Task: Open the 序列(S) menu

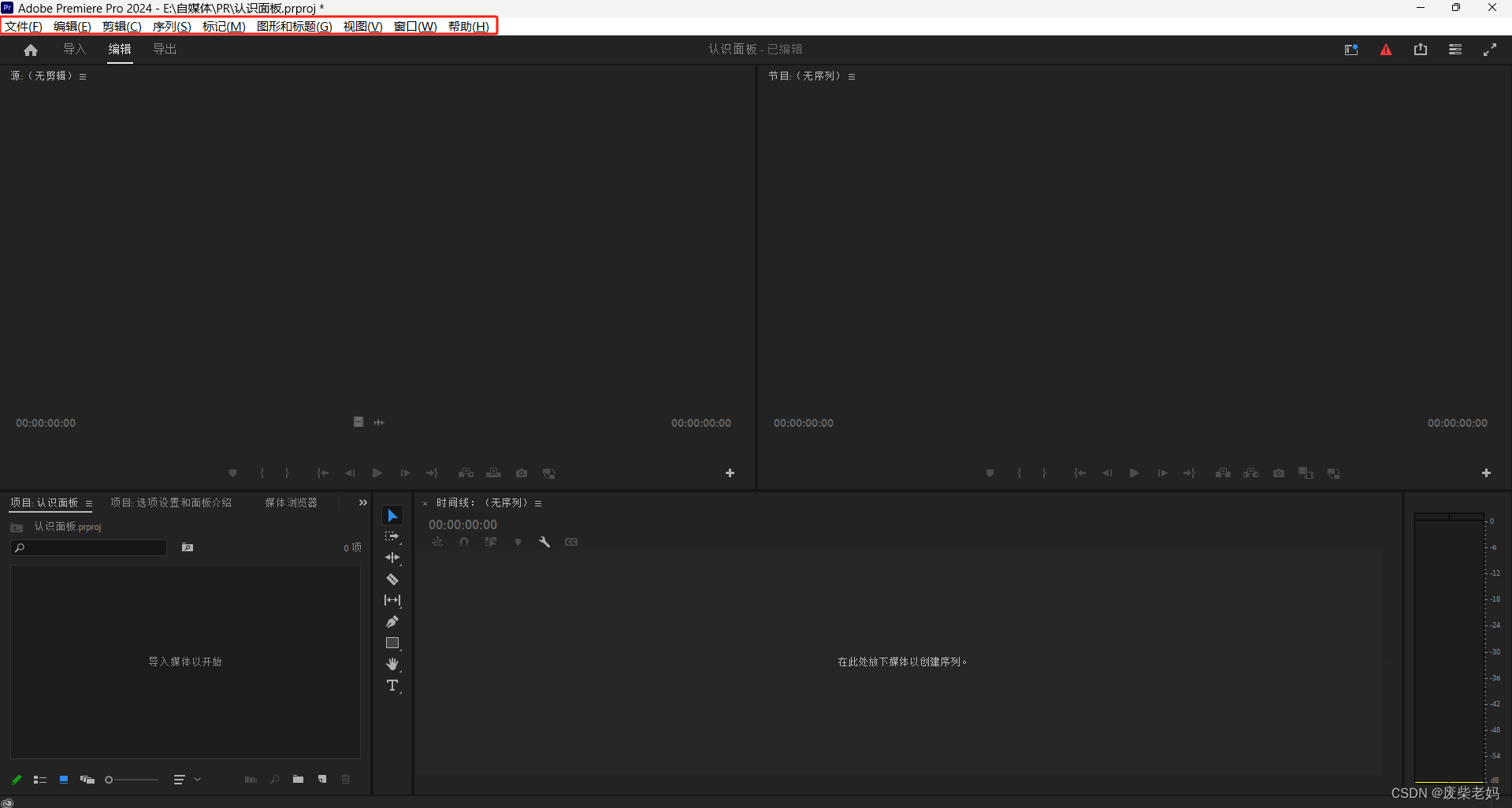Action: click(172, 26)
